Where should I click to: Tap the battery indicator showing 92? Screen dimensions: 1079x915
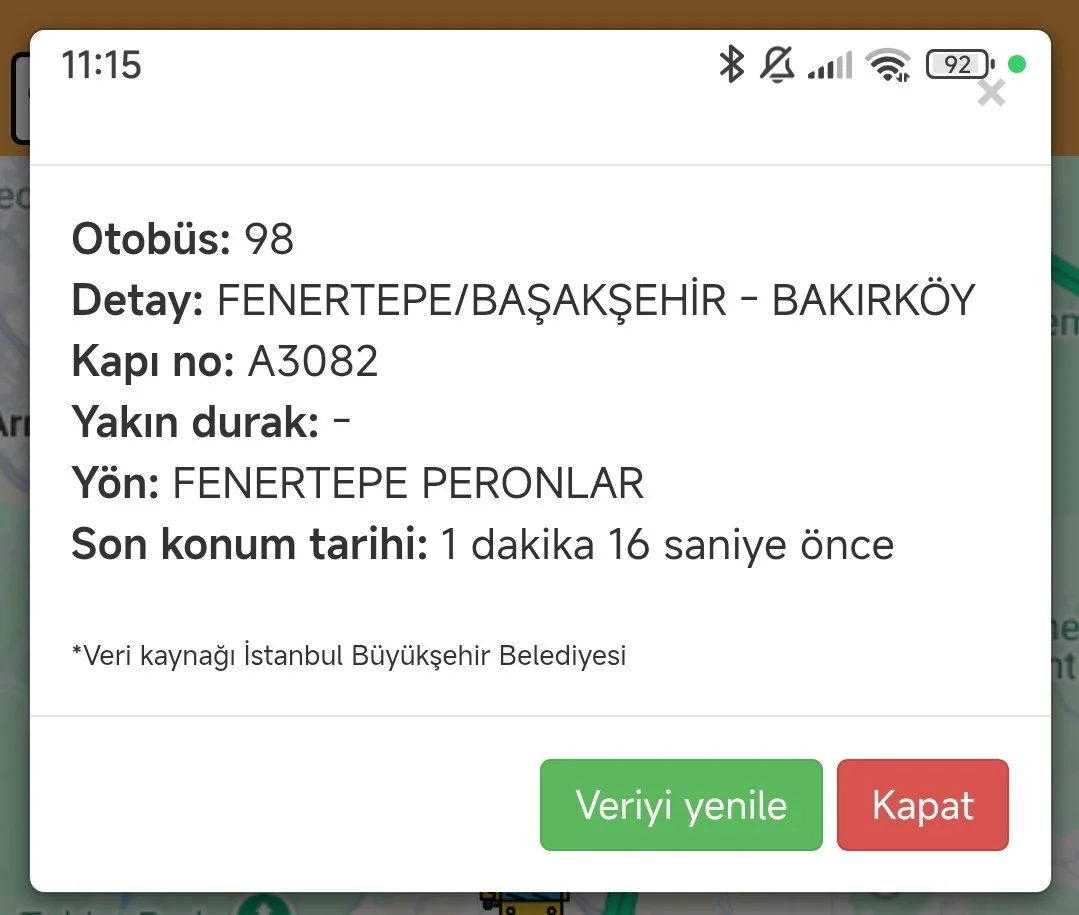(960, 65)
